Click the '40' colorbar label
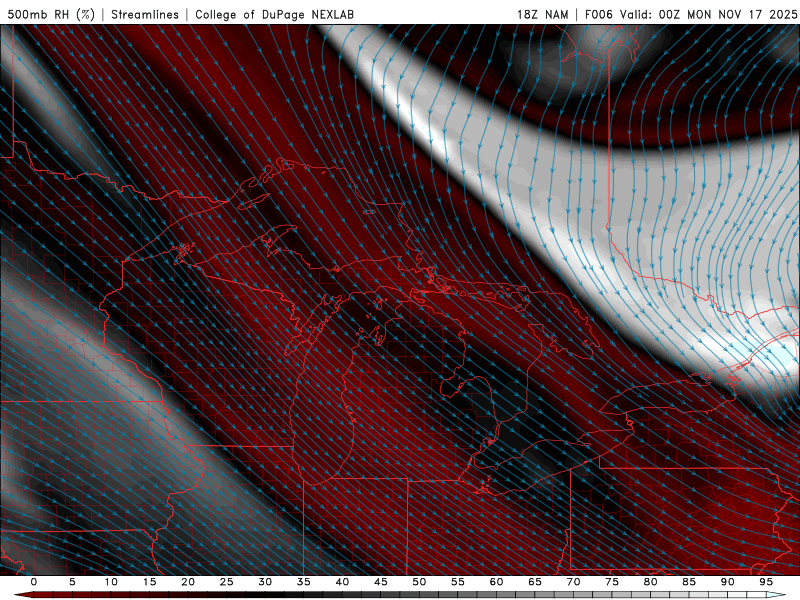 (342, 582)
